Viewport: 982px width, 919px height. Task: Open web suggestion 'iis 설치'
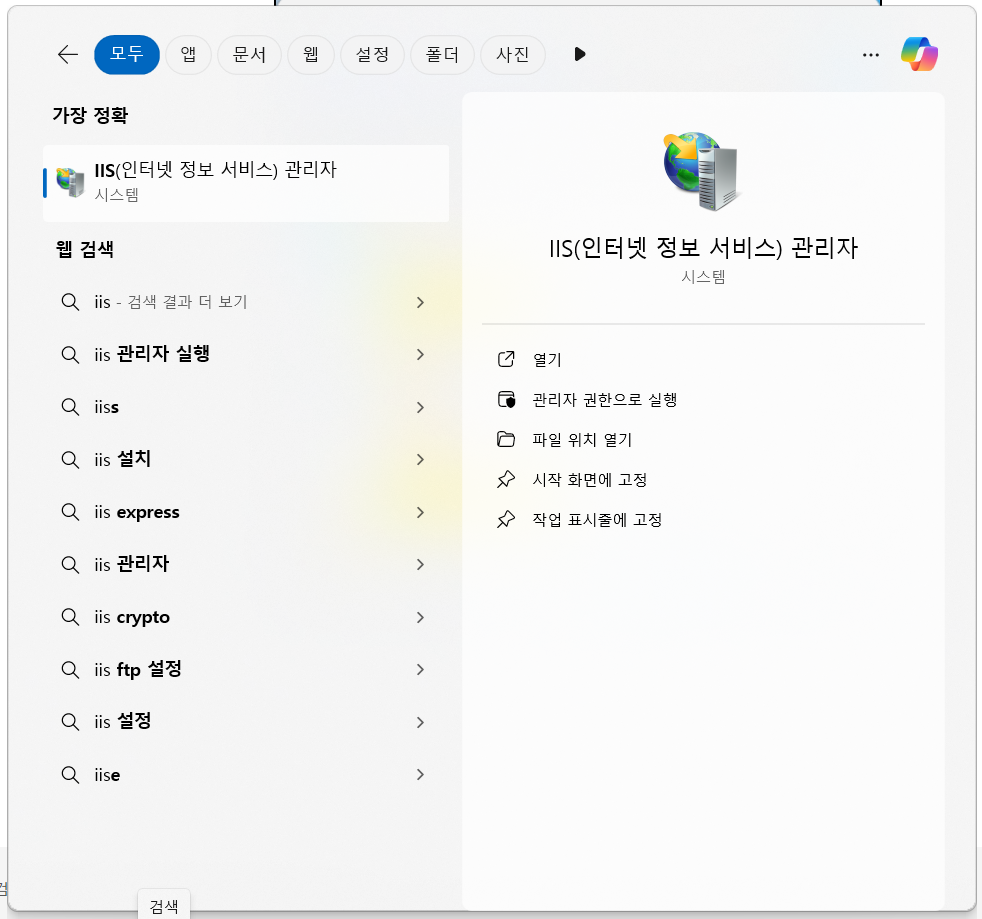(246, 459)
